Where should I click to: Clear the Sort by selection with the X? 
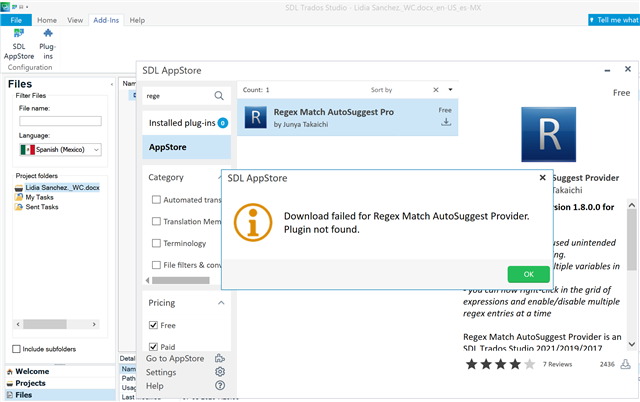pyautogui.click(x=436, y=90)
